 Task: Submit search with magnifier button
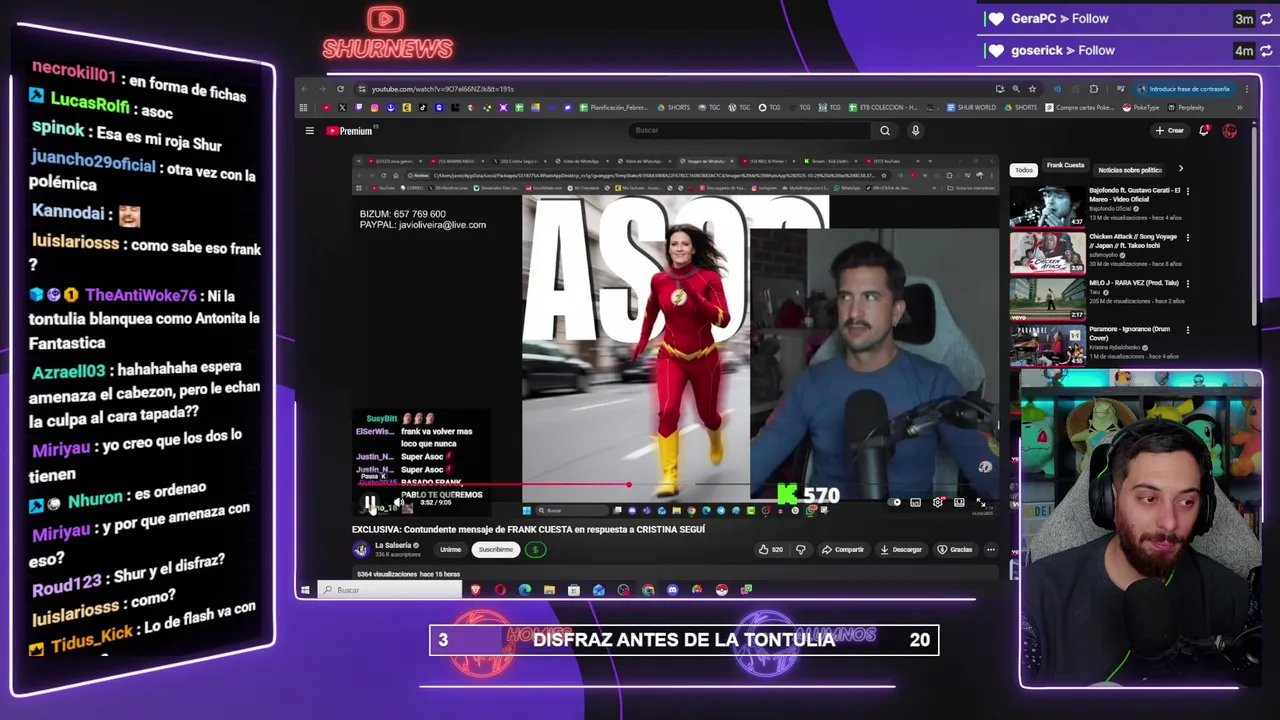tap(885, 130)
